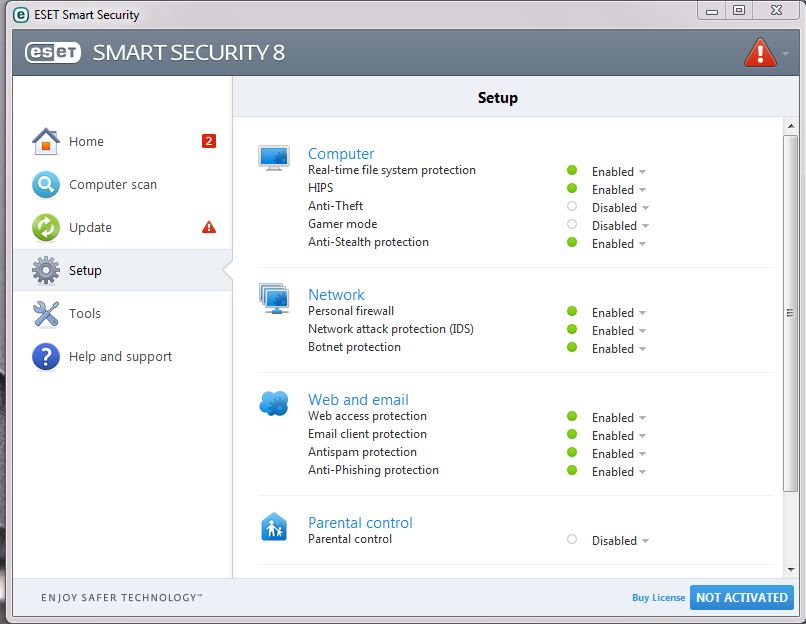This screenshot has height=624, width=806.
Task: Click the Help and support question icon
Action: click(46, 357)
